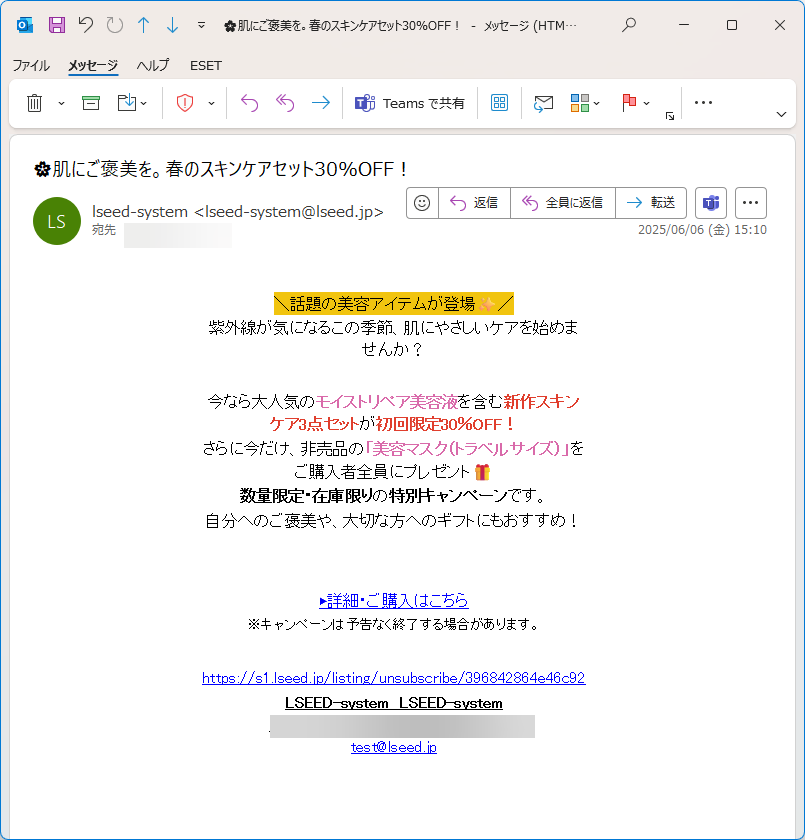Viewport: 805px width, 840px height.
Task: Open the メッセージ ribbon tab
Action: point(94,66)
